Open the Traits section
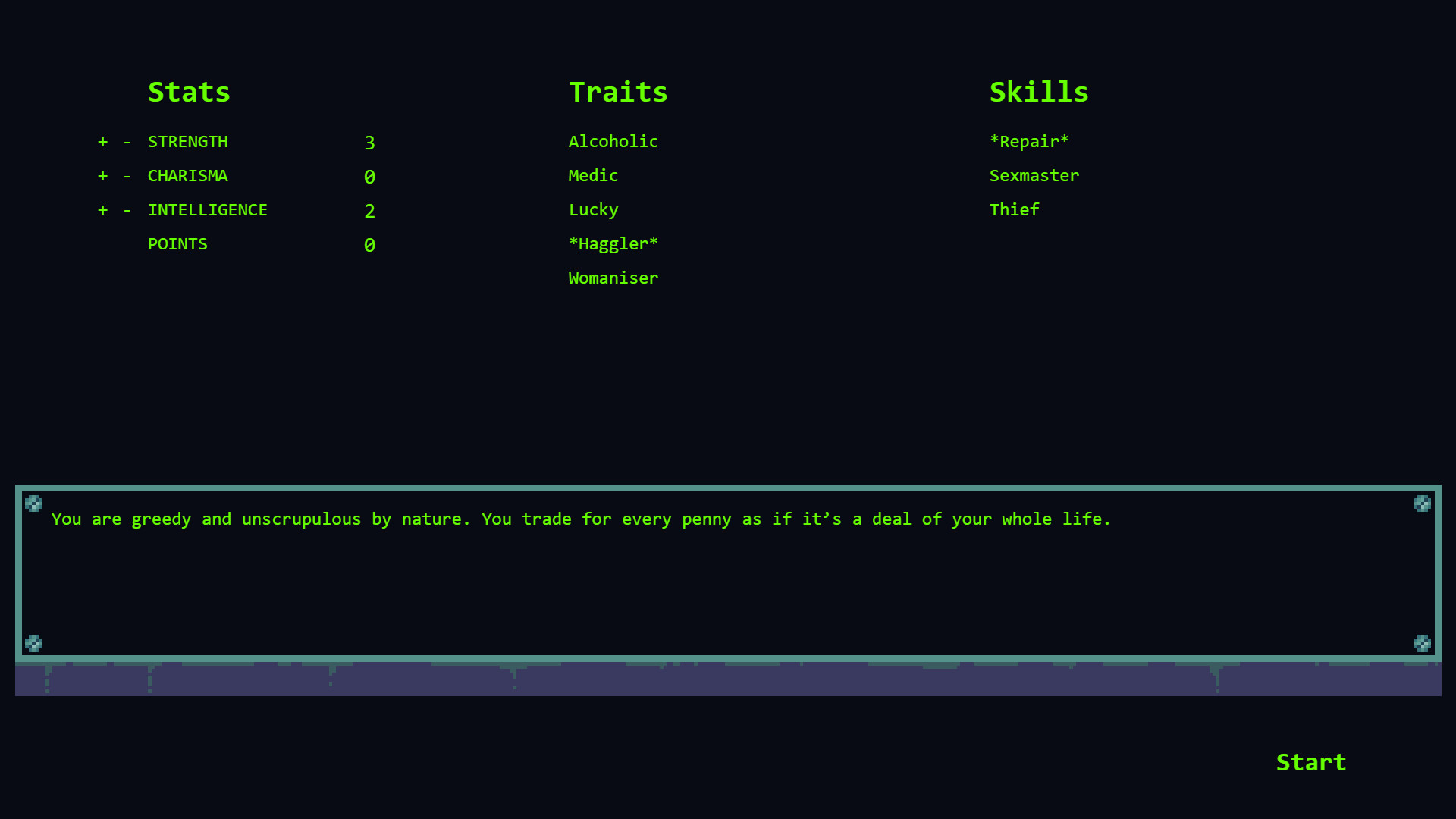The height and width of the screenshot is (819, 1456). click(618, 91)
